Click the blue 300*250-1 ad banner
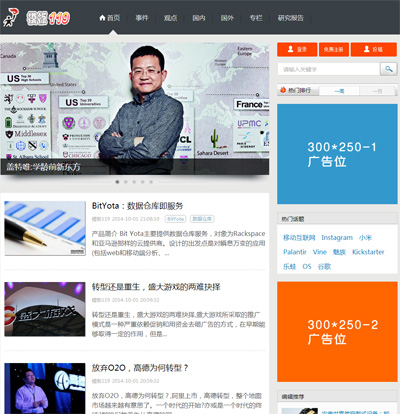 click(337, 154)
